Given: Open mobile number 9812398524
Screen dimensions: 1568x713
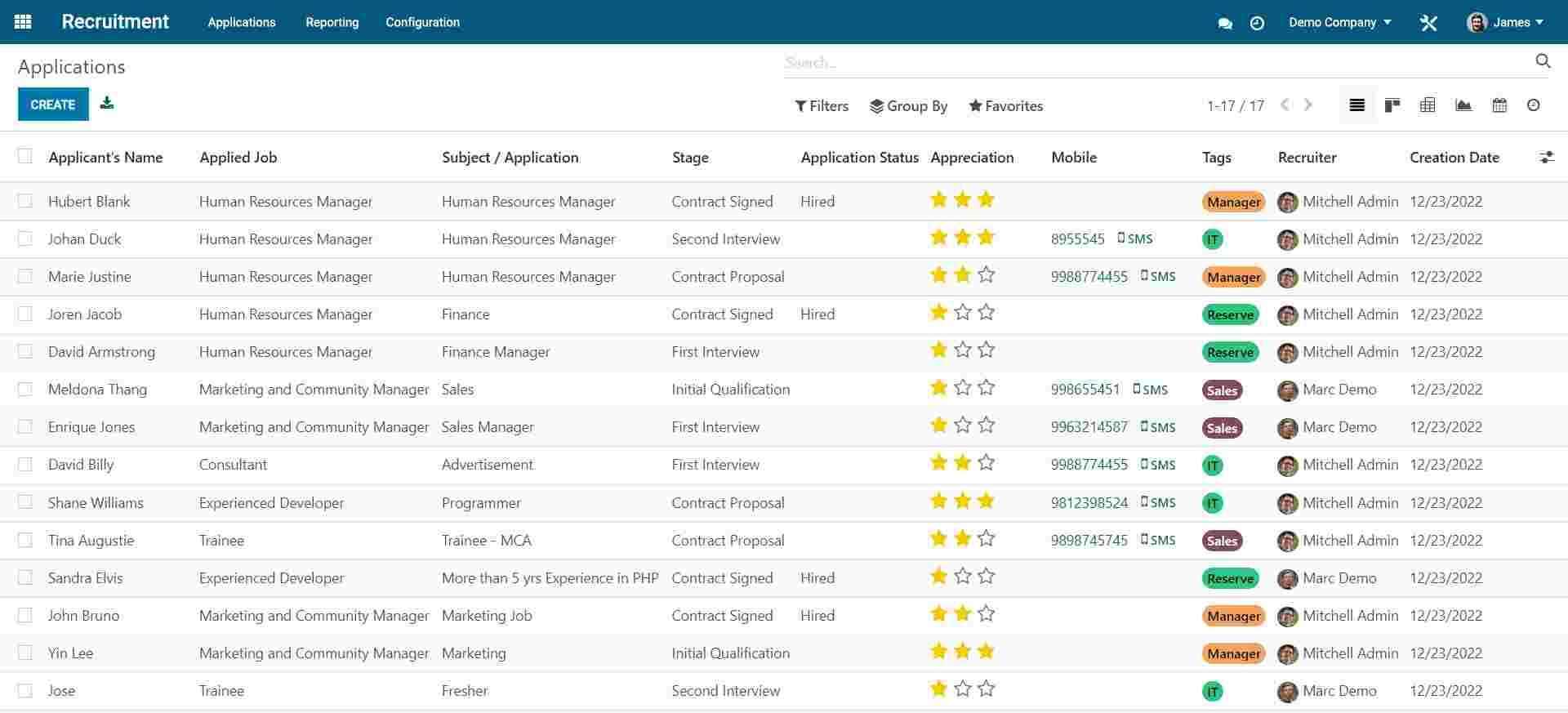Looking at the screenshot, I should pos(1089,502).
